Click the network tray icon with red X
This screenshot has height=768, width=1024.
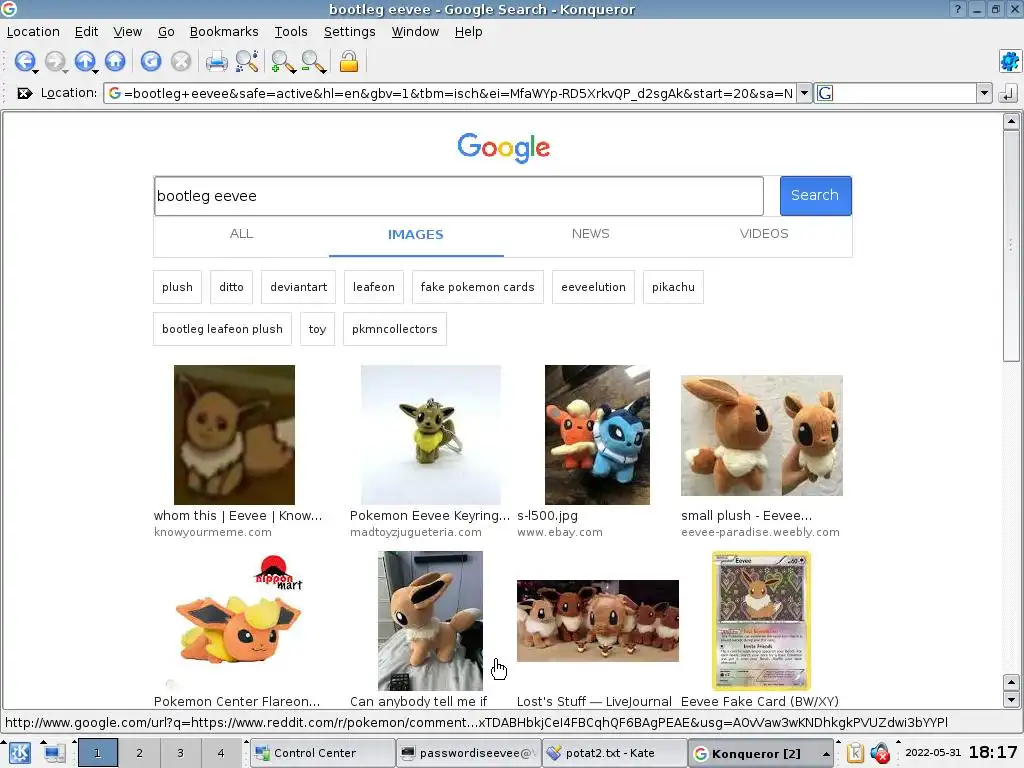pyautogui.click(x=880, y=753)
